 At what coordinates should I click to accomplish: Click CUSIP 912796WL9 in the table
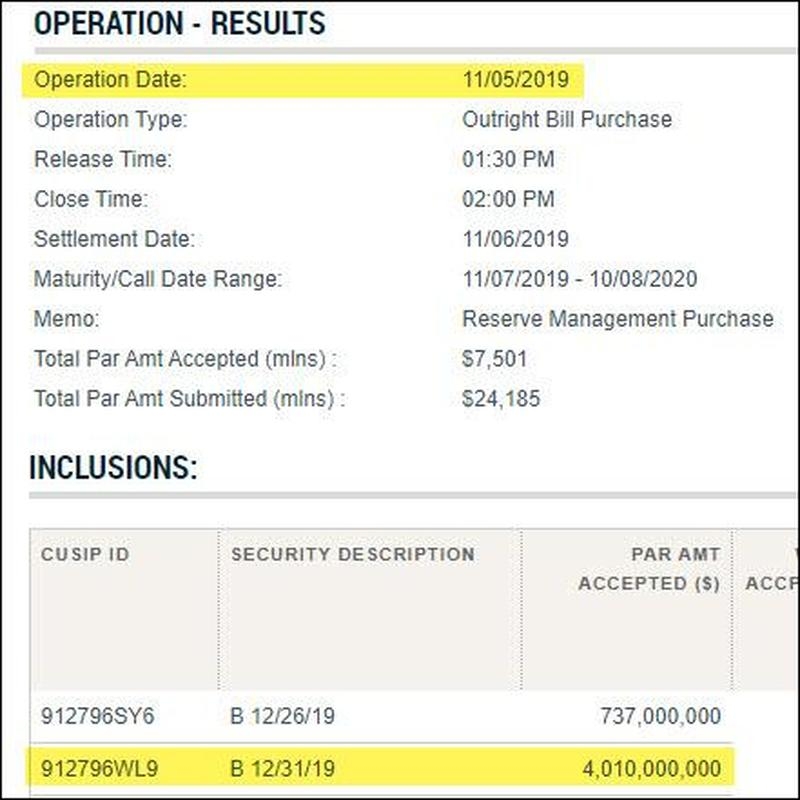coord(98,769)
